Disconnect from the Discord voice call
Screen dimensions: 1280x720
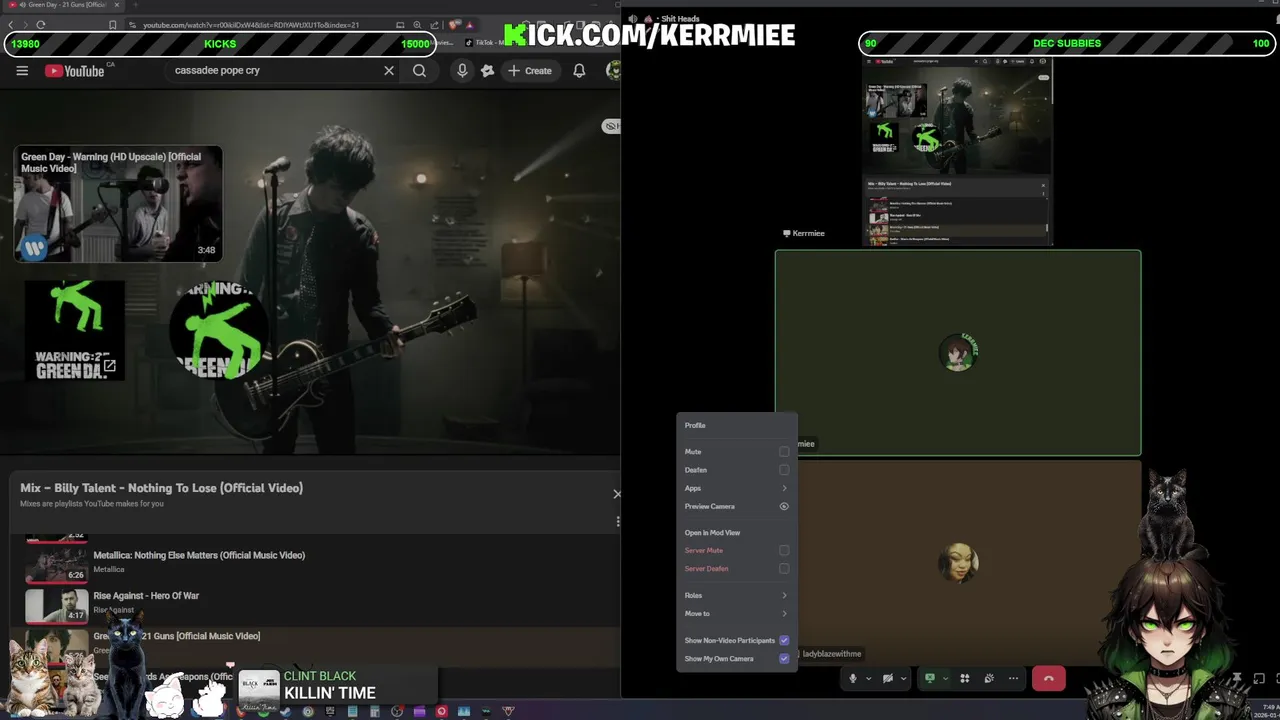coord(1048,679)
